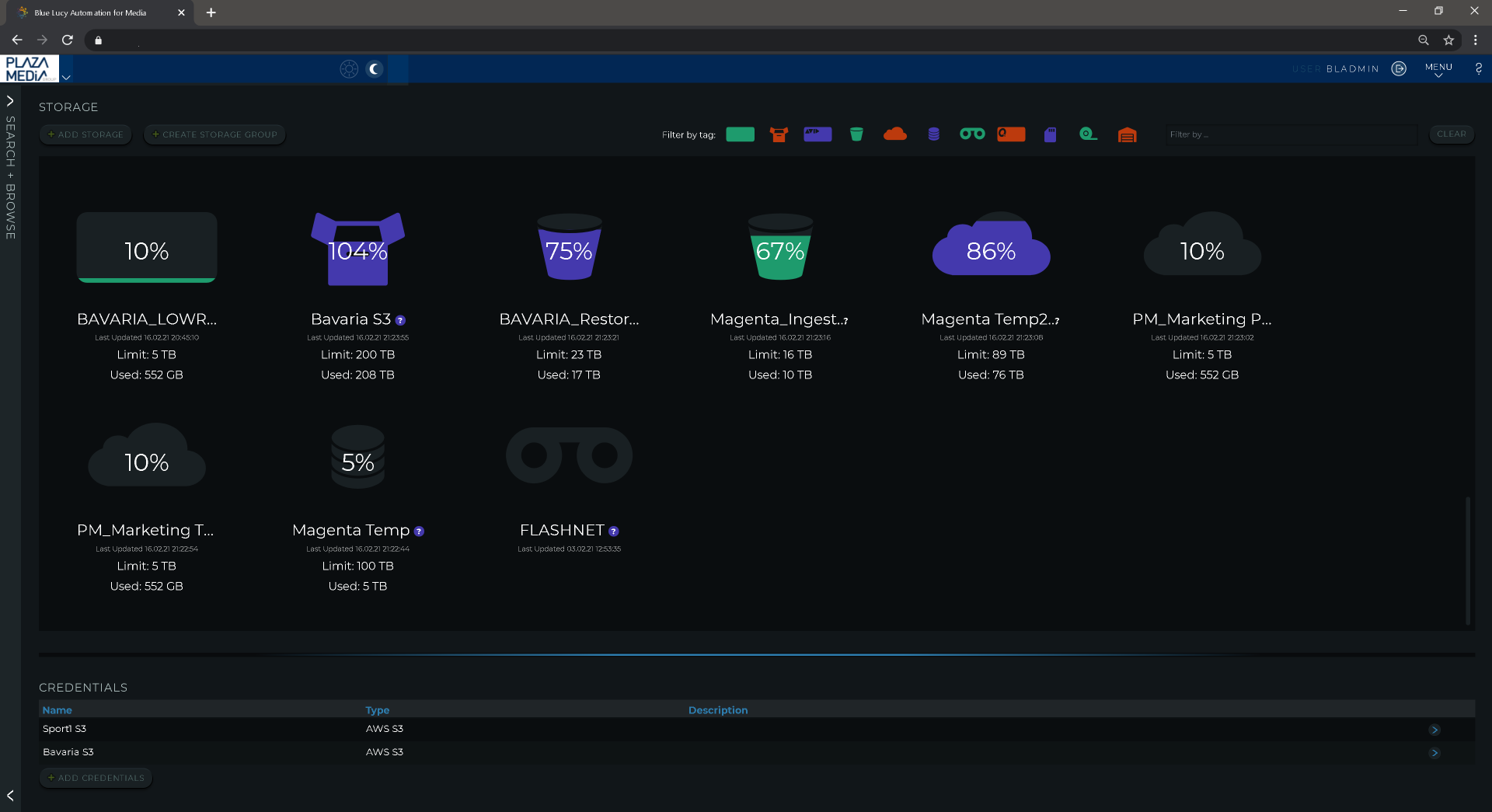The height and width of the screenshot is (812, 1492).
Task: Enable dark mode moon toggle
Action: coord(375,69)
